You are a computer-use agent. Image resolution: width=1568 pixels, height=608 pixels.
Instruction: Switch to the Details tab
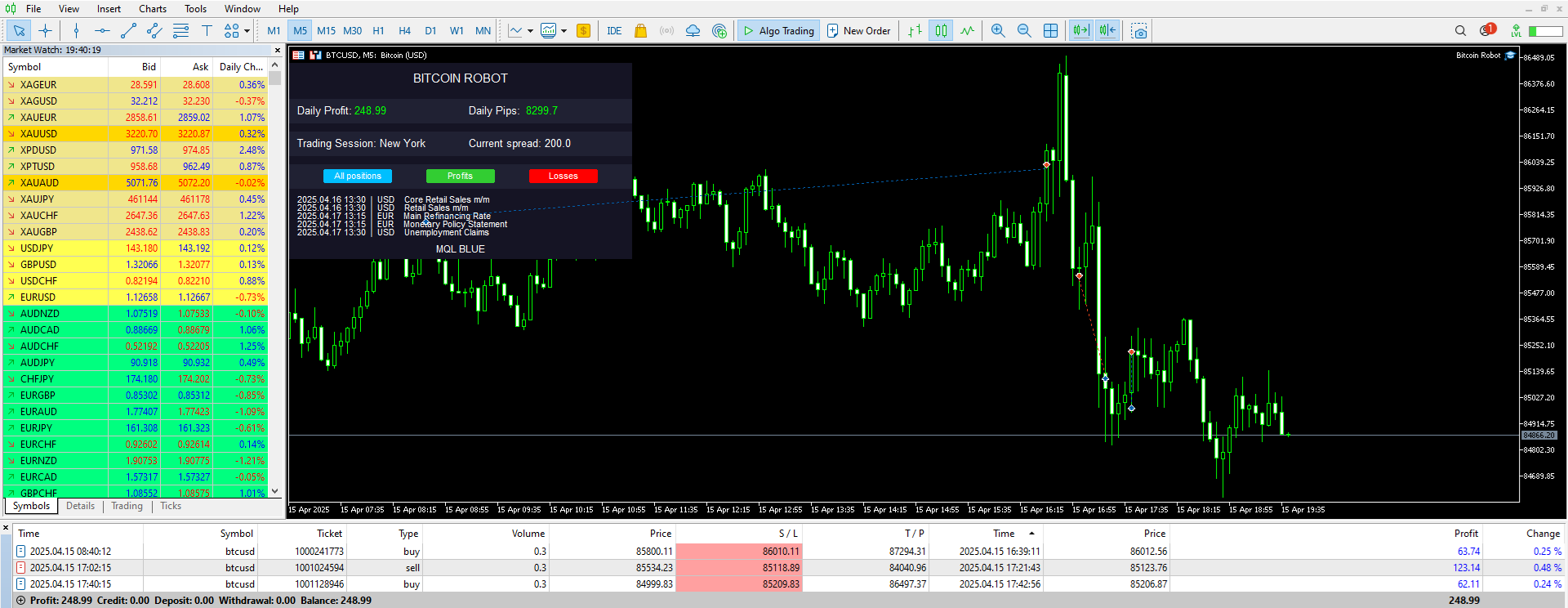point(80,507)
